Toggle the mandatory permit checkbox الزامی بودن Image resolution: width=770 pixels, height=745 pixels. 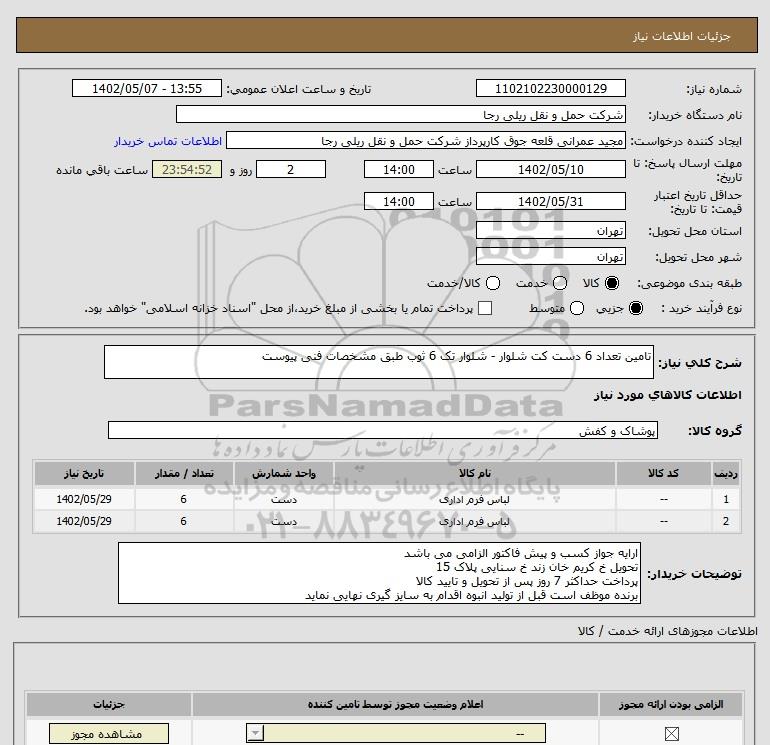[671, 734]
